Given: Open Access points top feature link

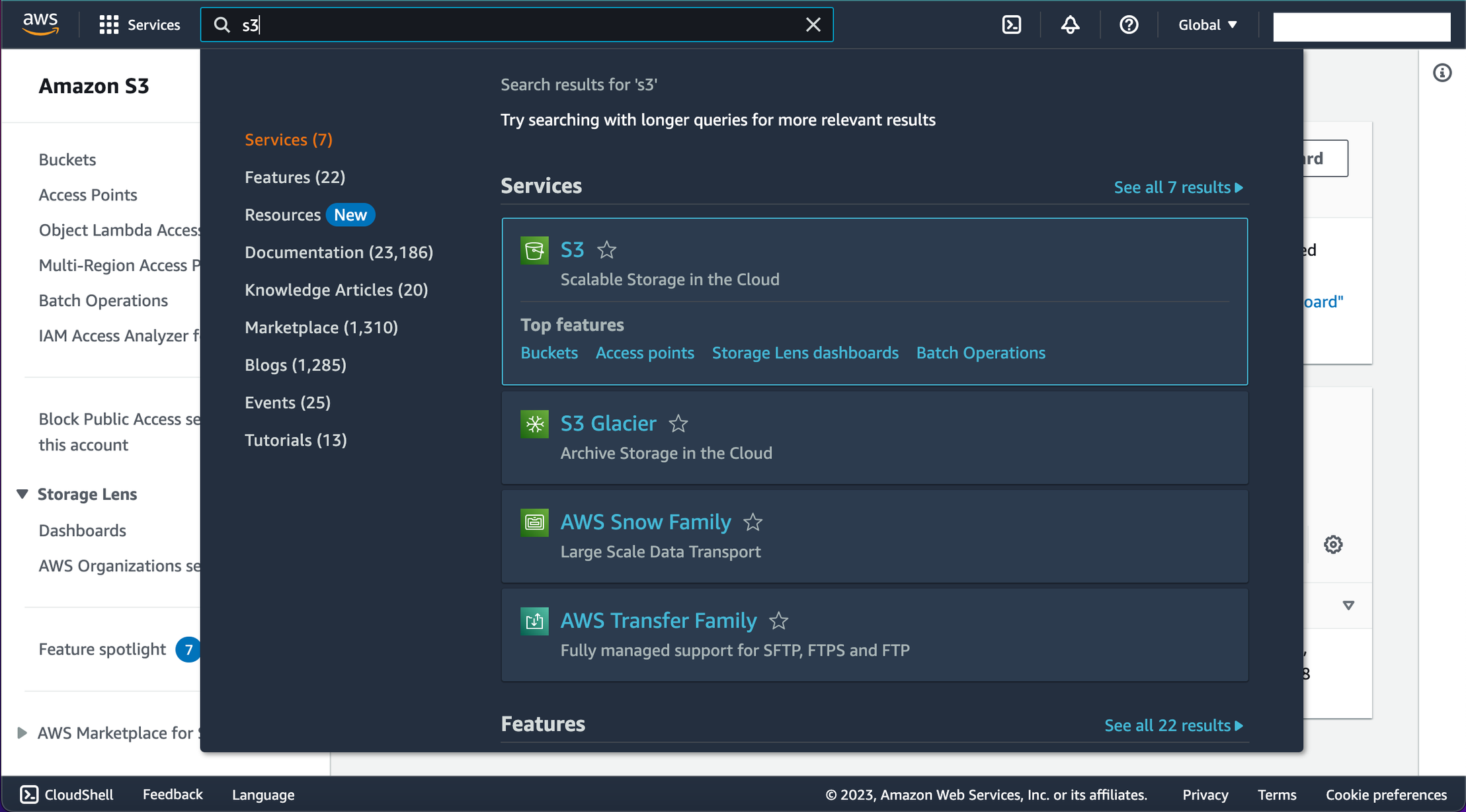Looking at the screenshot, I should pyautogui.click(x=645, y=353).
